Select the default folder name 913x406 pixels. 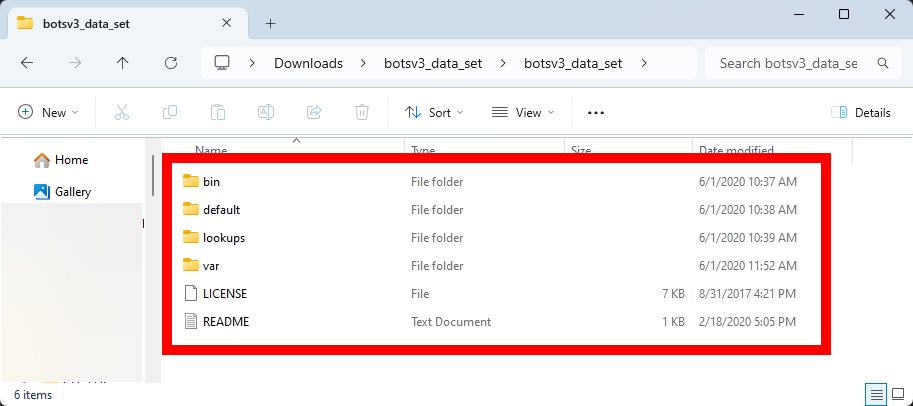[221, 210]
